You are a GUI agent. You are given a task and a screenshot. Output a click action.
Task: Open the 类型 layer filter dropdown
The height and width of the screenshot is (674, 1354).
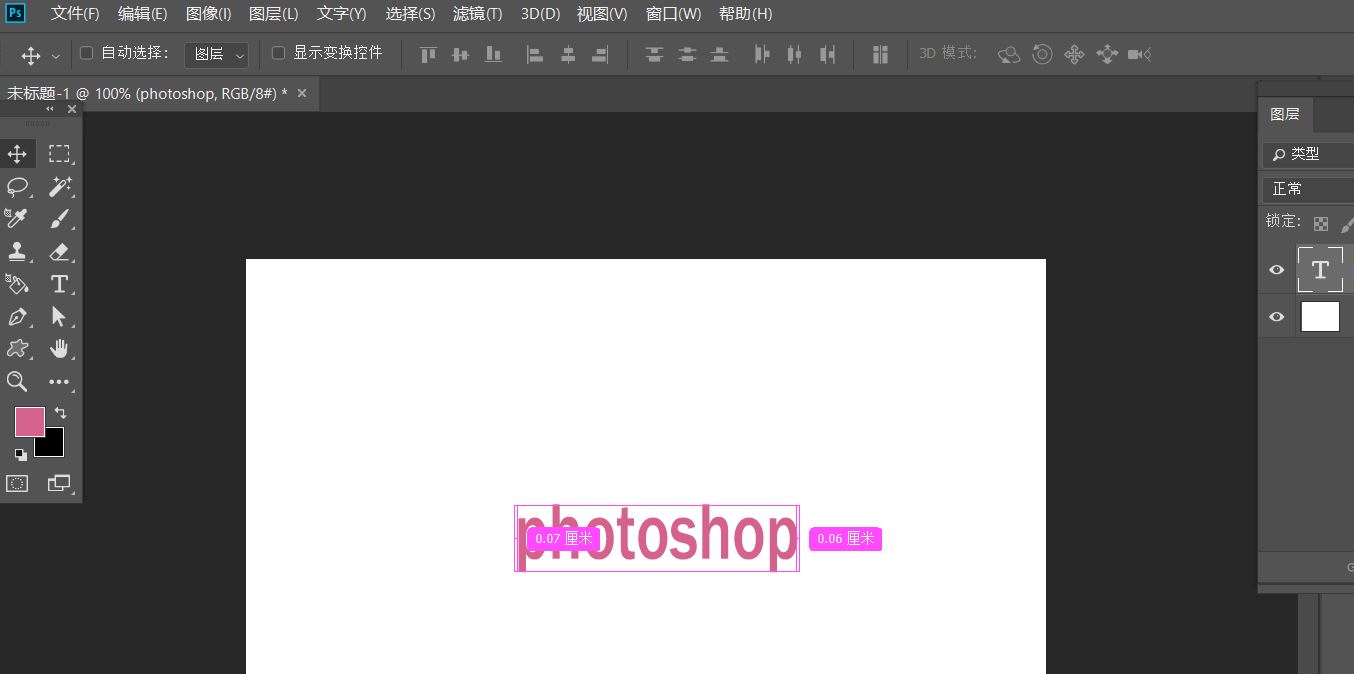[x=1308, y=154]
